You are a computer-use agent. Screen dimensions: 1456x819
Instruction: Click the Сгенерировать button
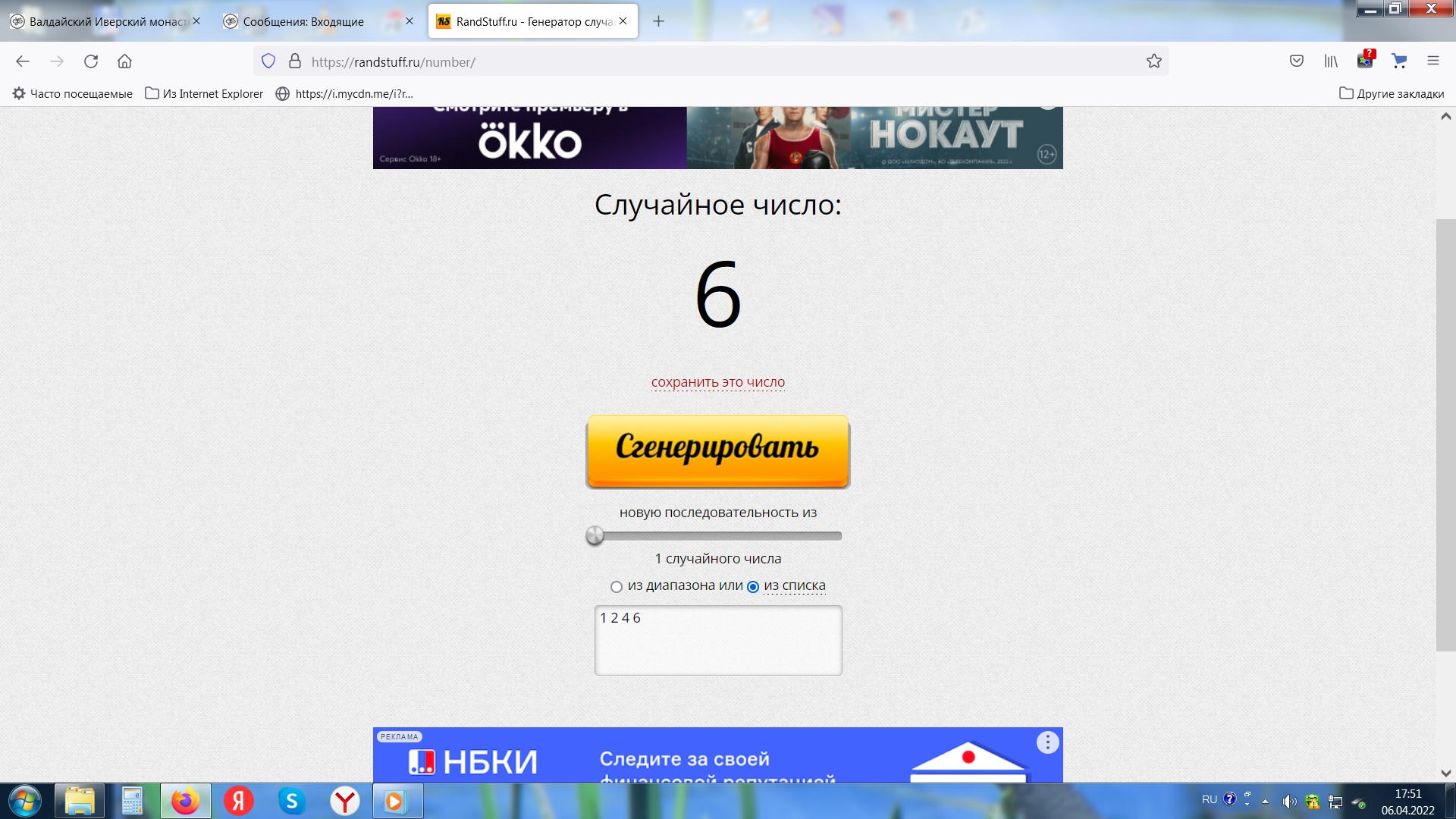click(717, 450)
